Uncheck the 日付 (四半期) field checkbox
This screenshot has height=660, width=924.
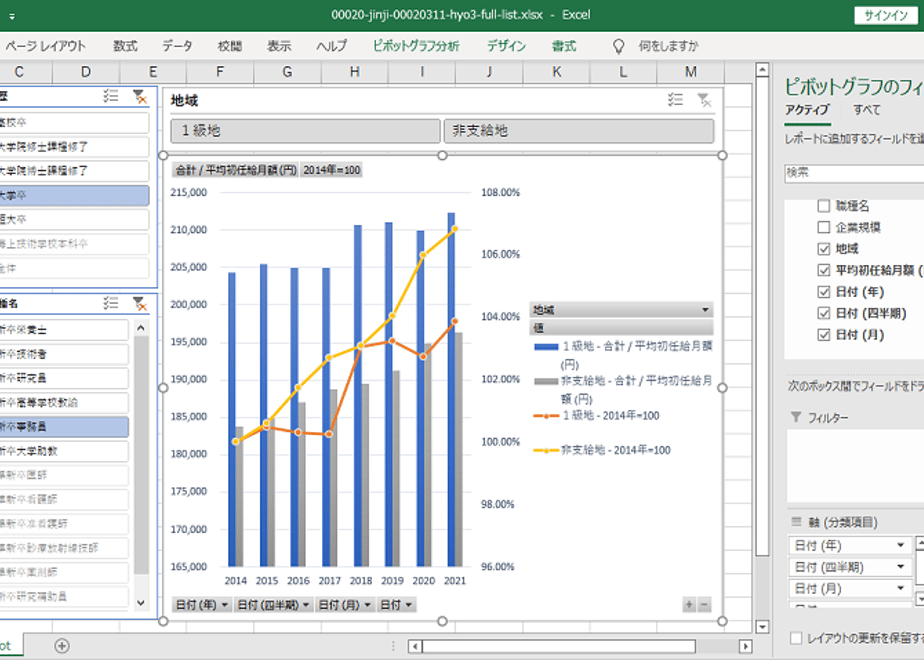pos(824,313)
